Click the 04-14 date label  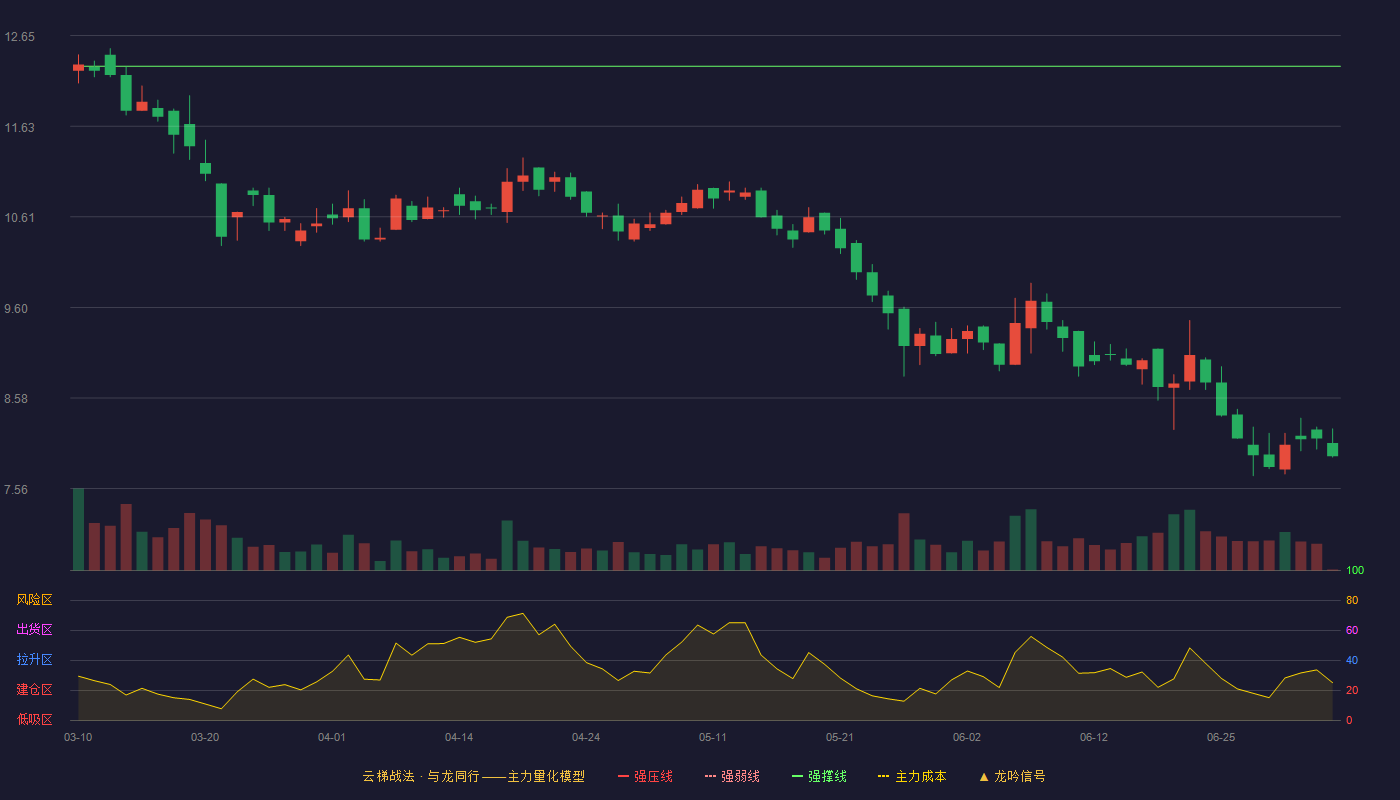(x=459, y=737)
